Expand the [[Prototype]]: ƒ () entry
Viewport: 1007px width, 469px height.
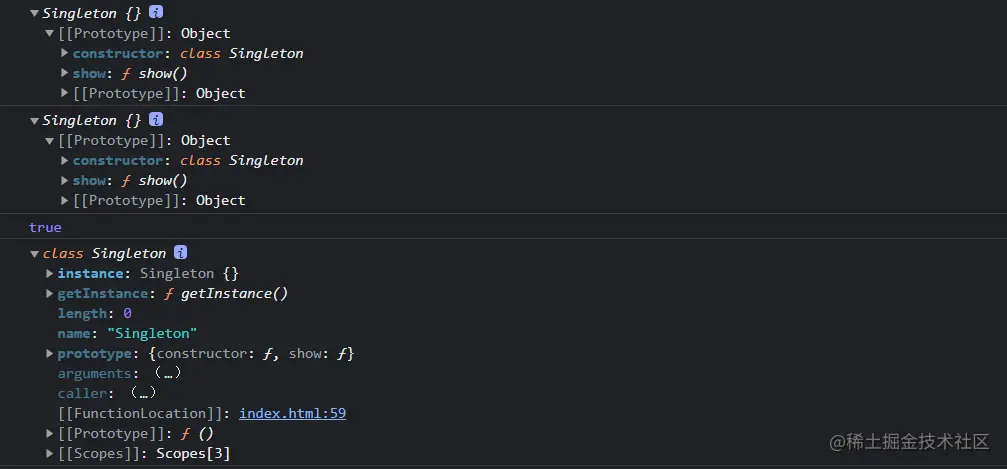click(50, 433)
